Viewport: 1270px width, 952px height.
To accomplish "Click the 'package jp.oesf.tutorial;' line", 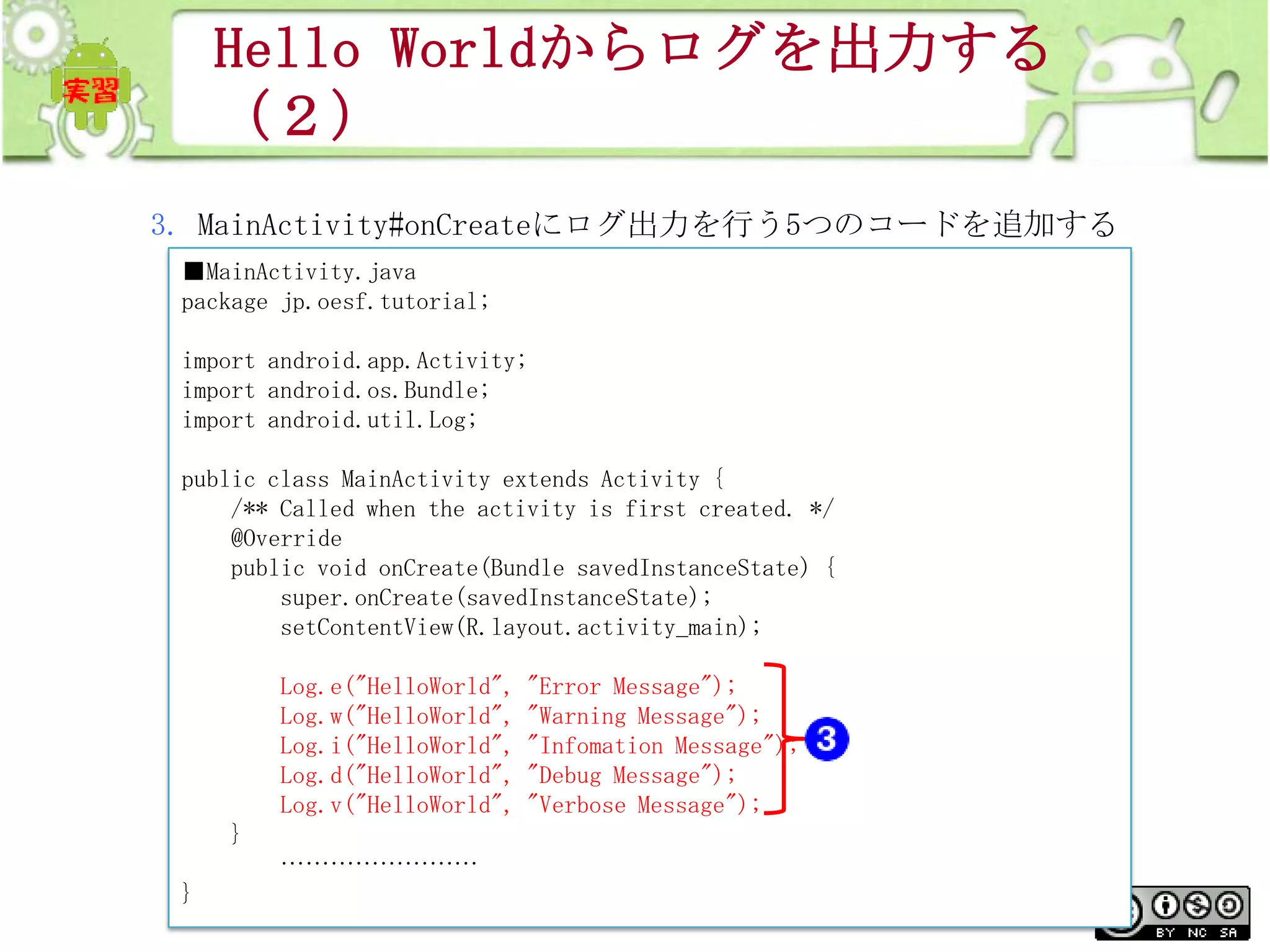I will click(x=335, y=302).
